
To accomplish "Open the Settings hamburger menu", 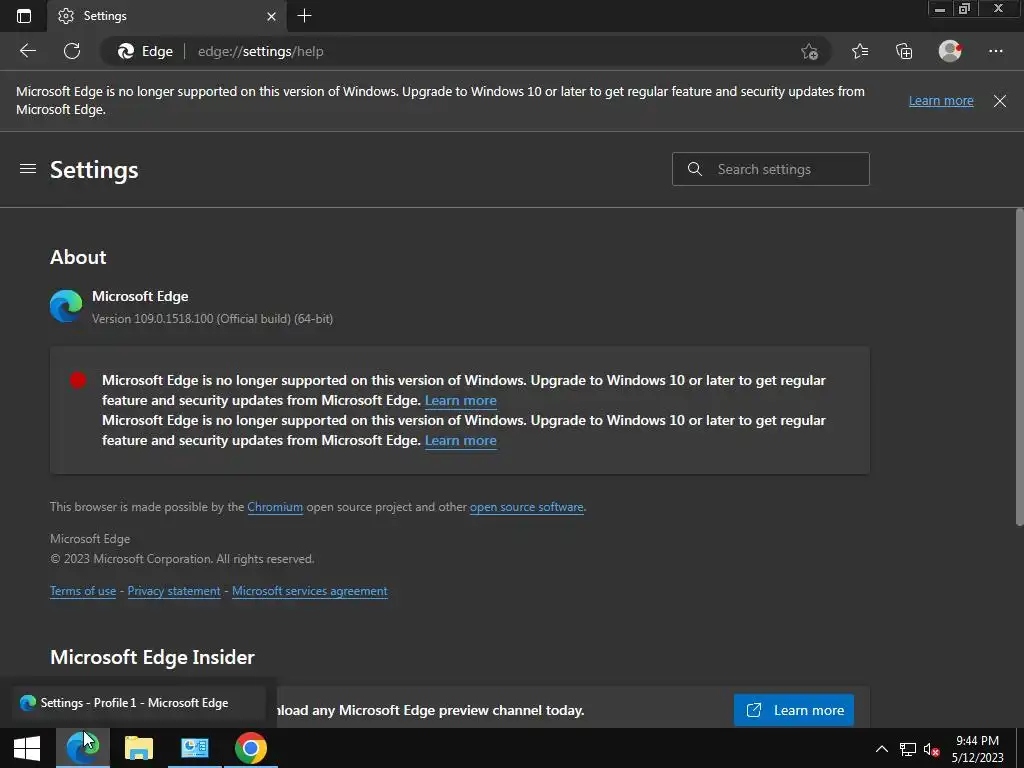I will (x=28, y=169).
